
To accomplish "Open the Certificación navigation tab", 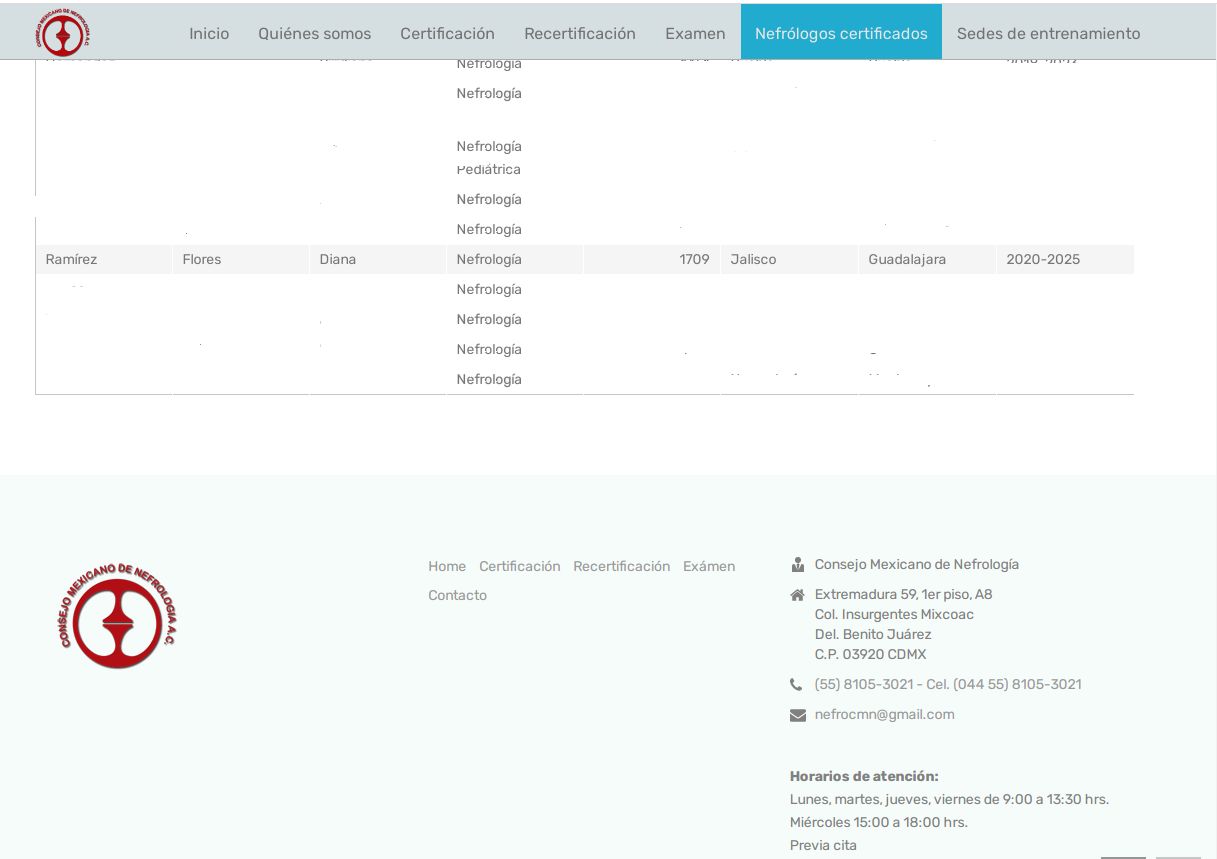I will click(447, 33).
